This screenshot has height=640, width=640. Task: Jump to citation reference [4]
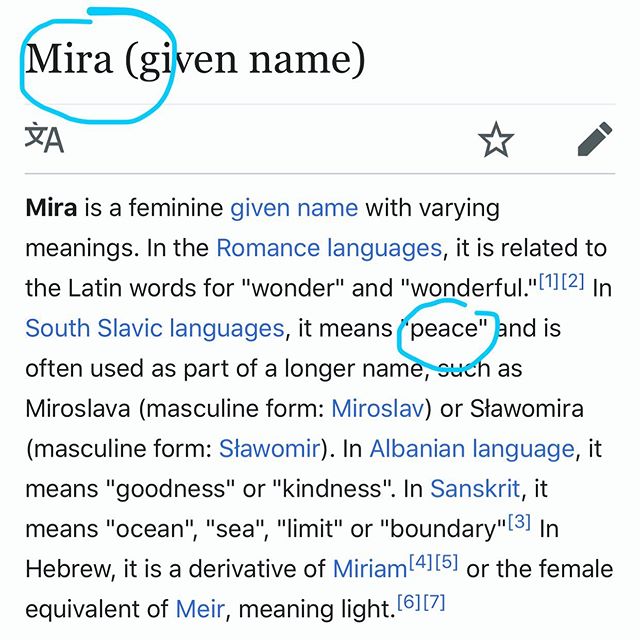[x=421, y=562]
